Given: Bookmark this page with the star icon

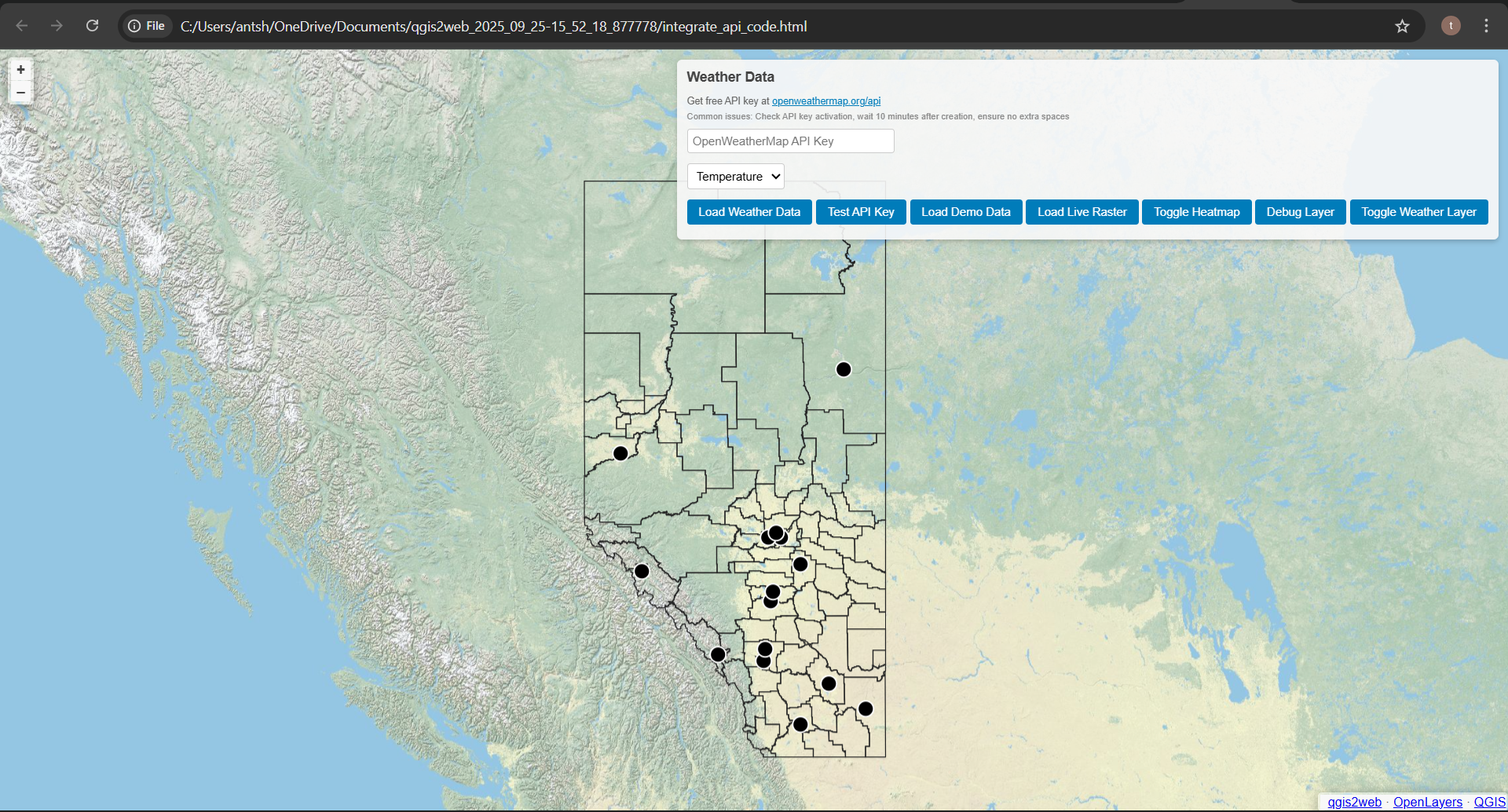Looking at the screenshot, I should pos(1403,26).
